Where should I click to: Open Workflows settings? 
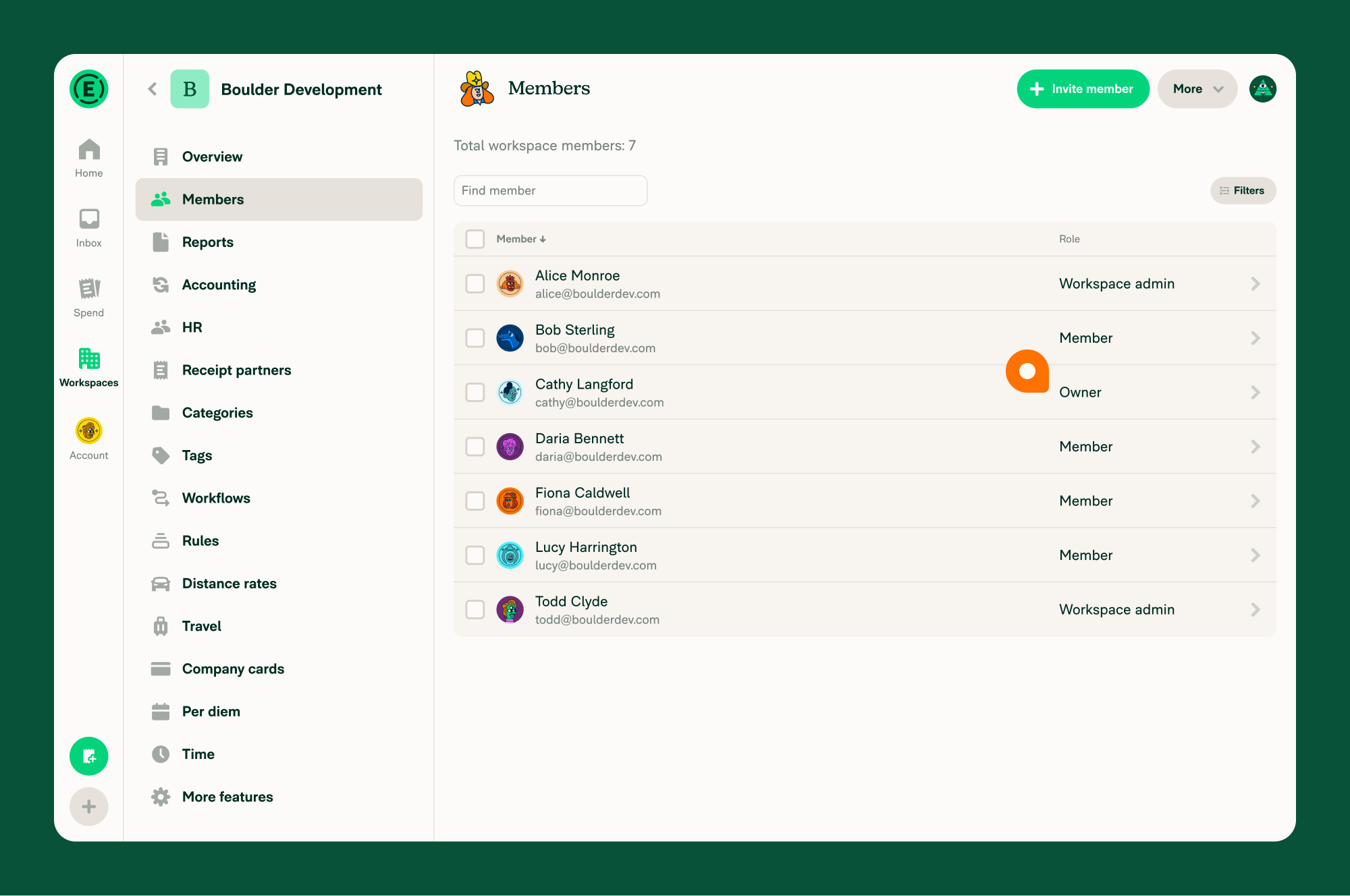pyautogui.click(x=279, y=498)
